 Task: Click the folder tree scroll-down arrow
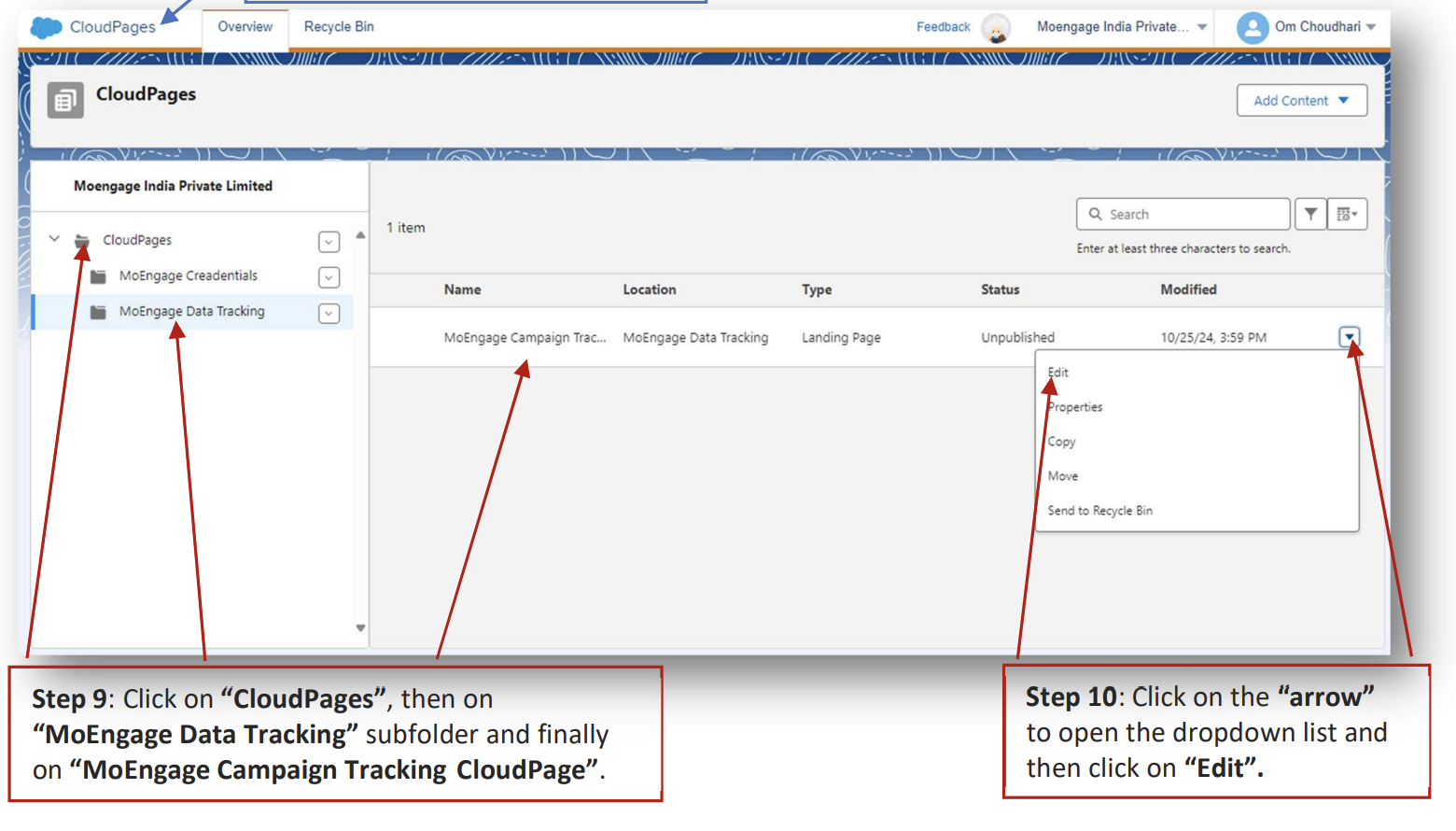(360, 628)
